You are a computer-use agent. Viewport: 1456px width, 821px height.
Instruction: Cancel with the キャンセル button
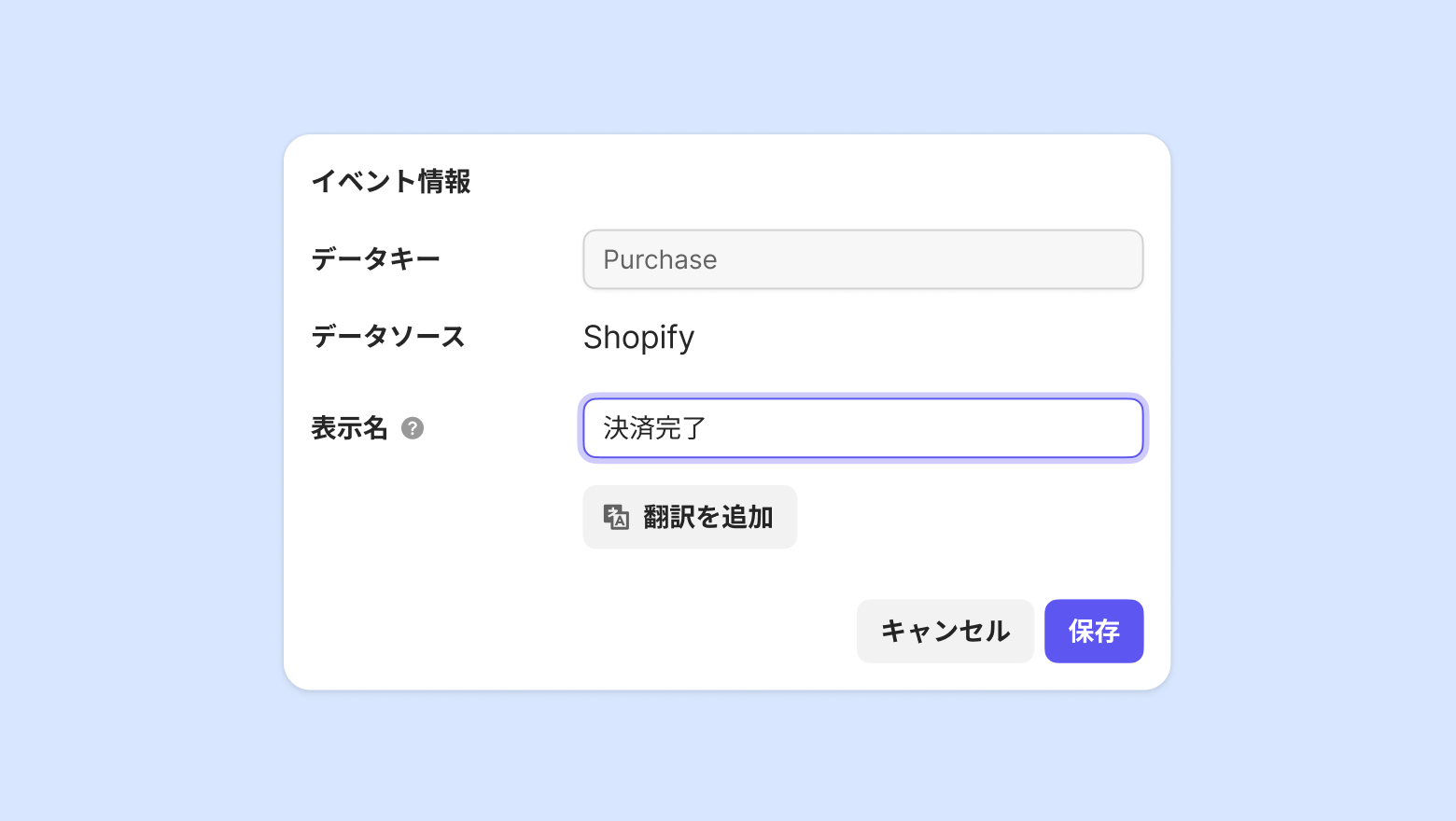pos(945,632)
